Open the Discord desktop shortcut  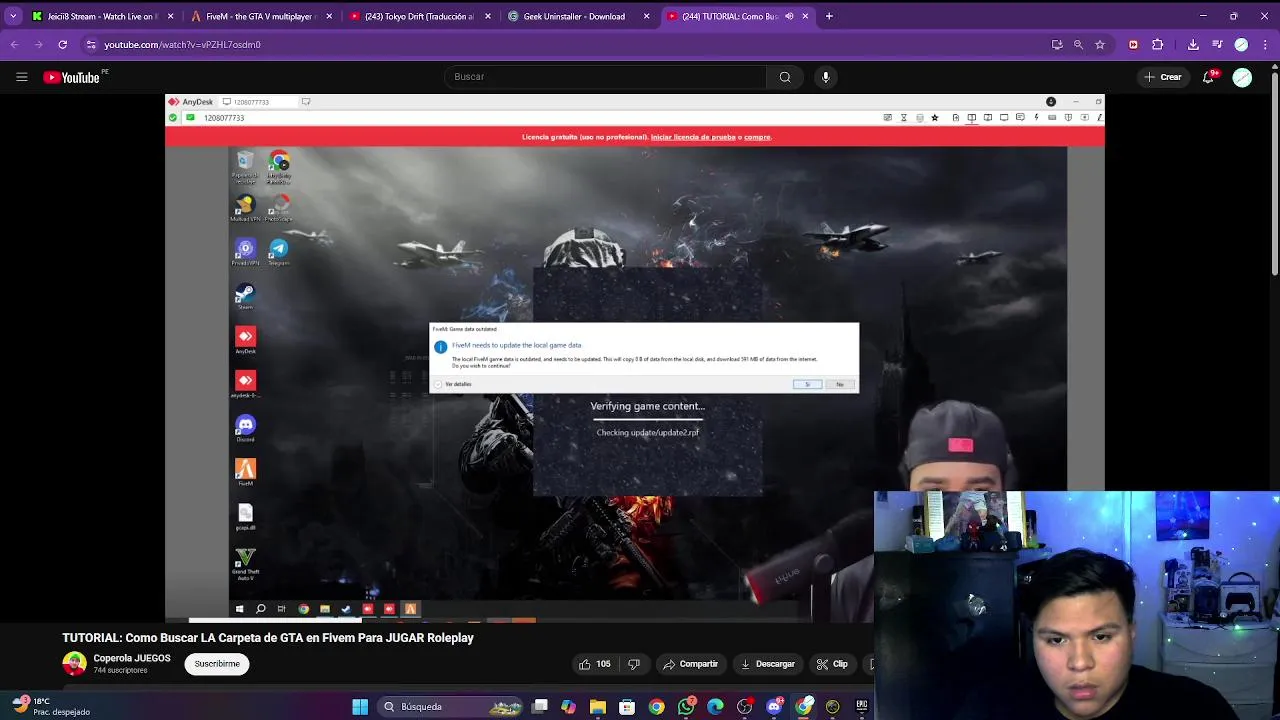(245, 428)
